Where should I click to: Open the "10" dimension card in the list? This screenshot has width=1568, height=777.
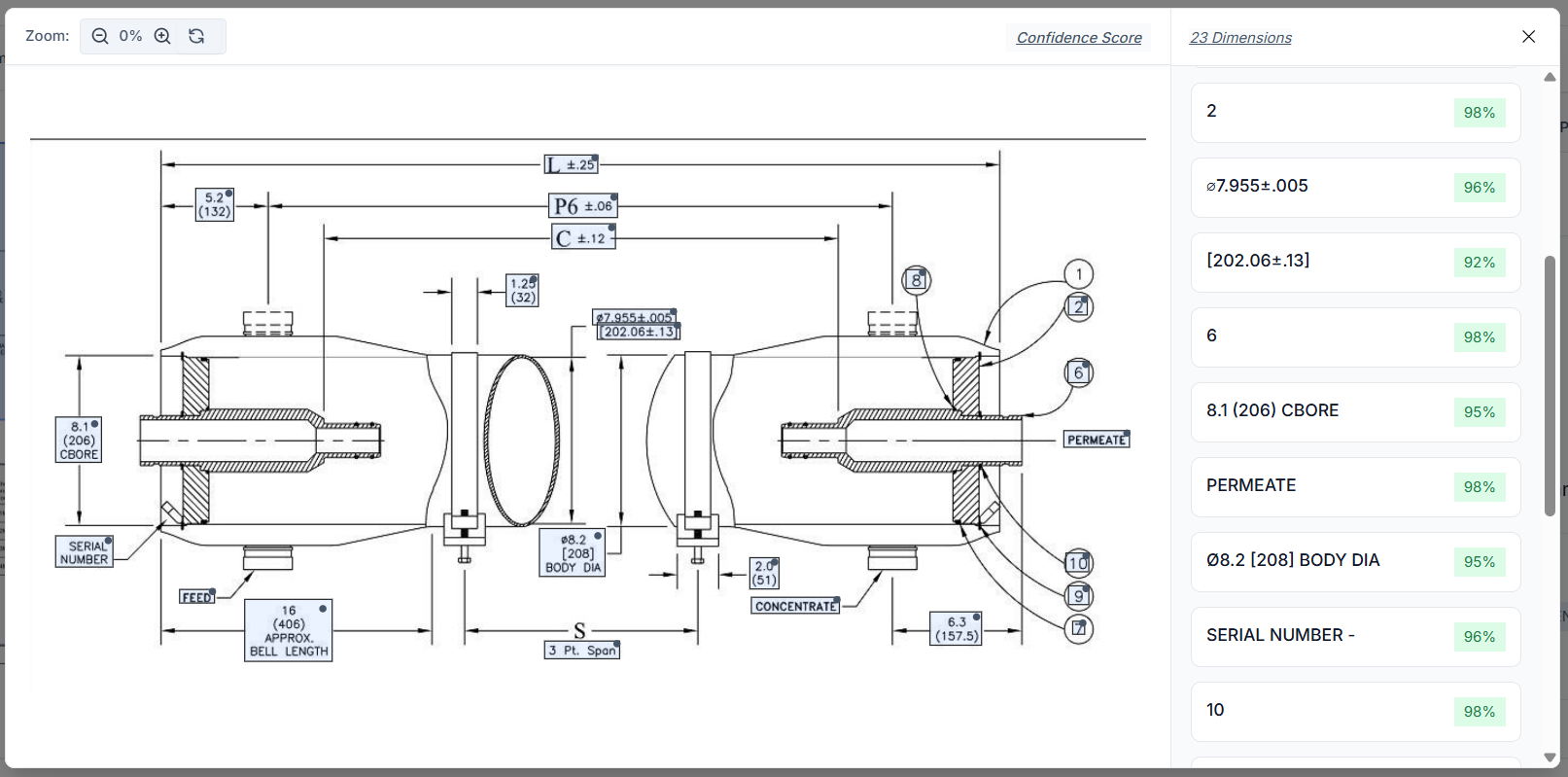pyautogui.click(x=1355, y=712)
